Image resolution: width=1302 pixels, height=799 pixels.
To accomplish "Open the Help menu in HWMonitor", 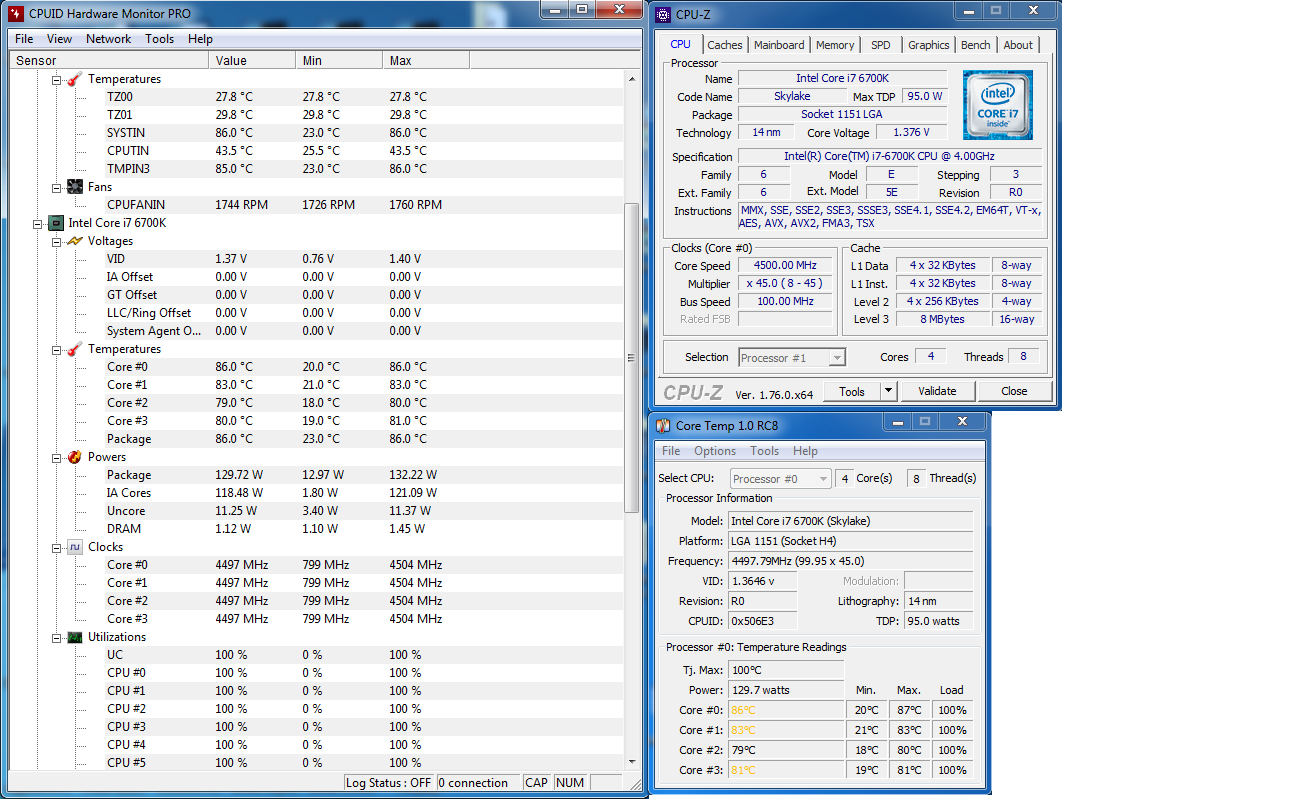I will pyautogui.click(x=200, y=39).
